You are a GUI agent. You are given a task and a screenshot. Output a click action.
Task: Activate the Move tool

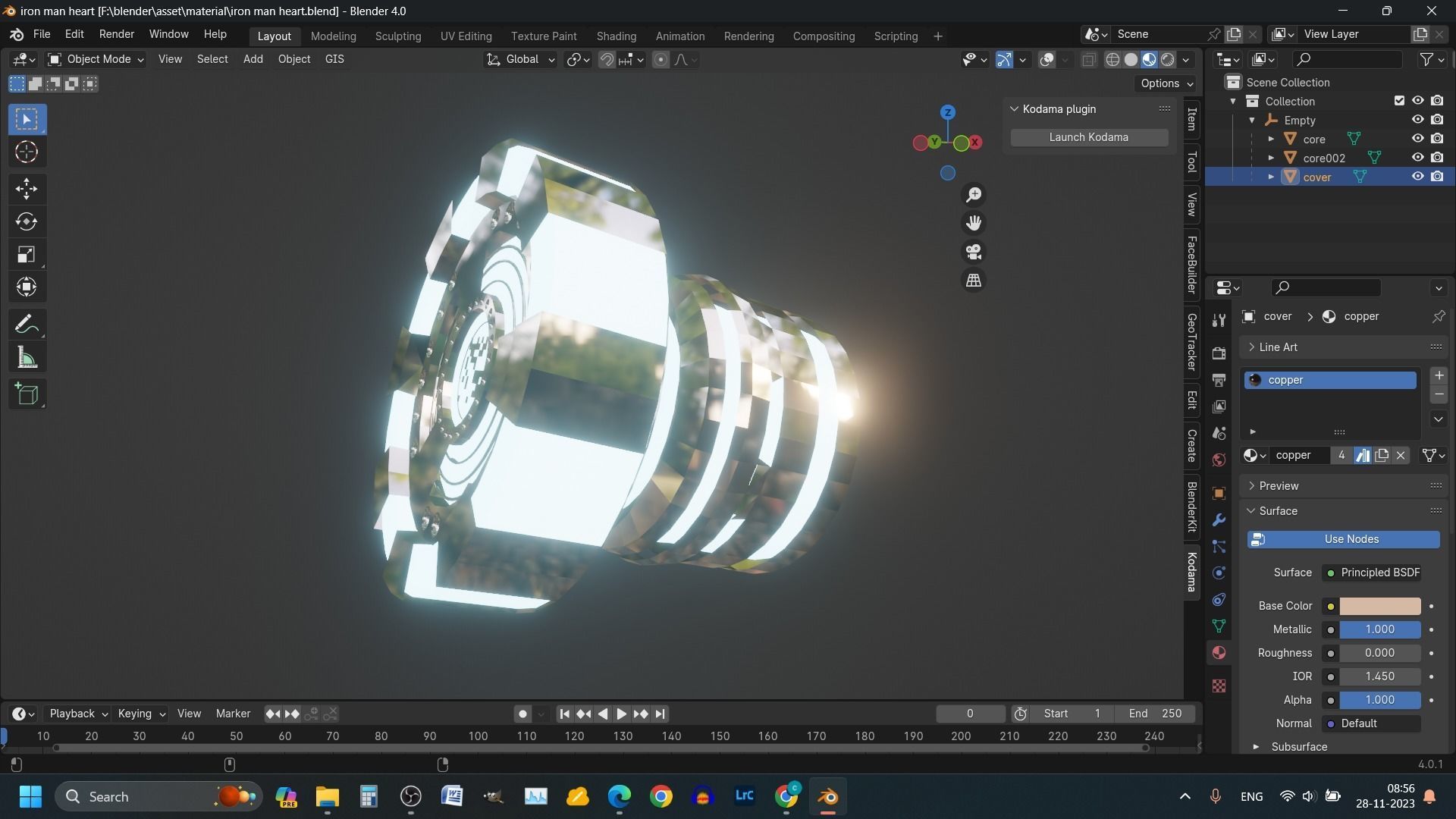27,189
